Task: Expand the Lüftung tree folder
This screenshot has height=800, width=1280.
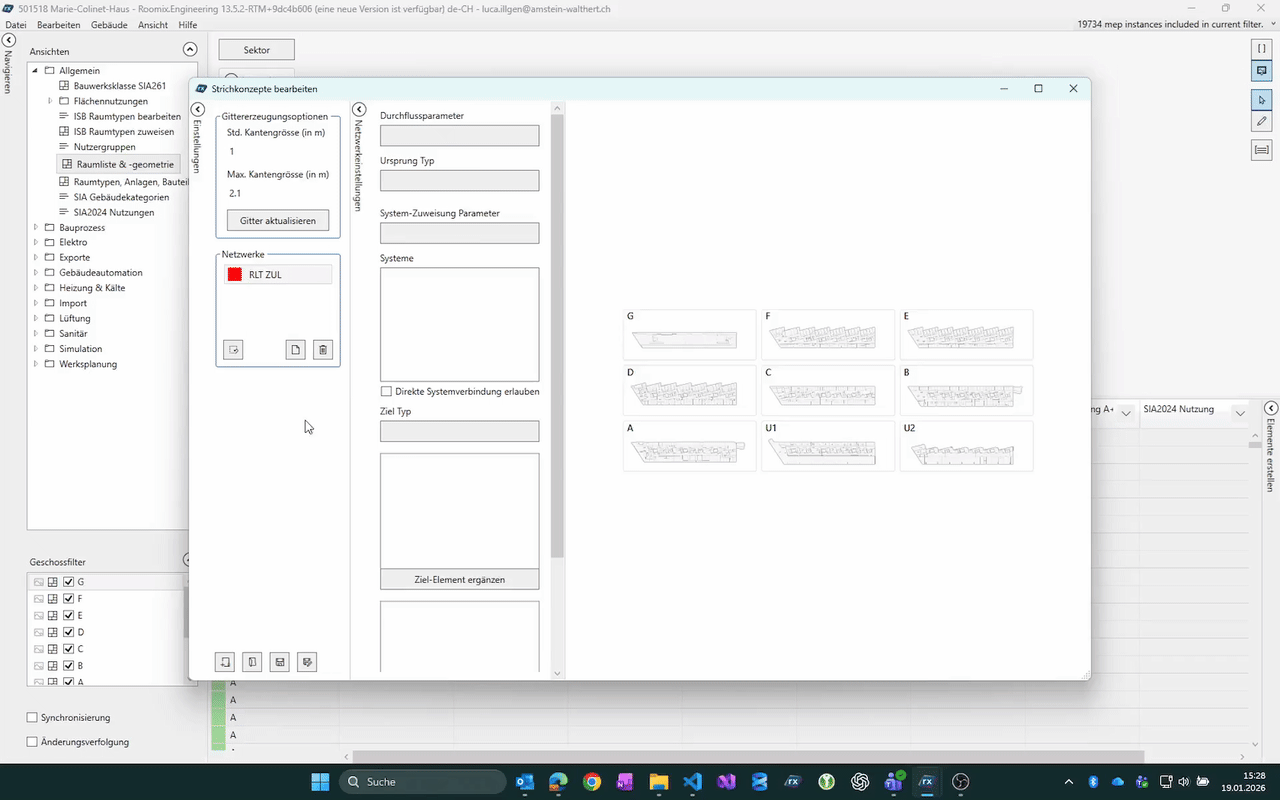Action: (36, 318)
